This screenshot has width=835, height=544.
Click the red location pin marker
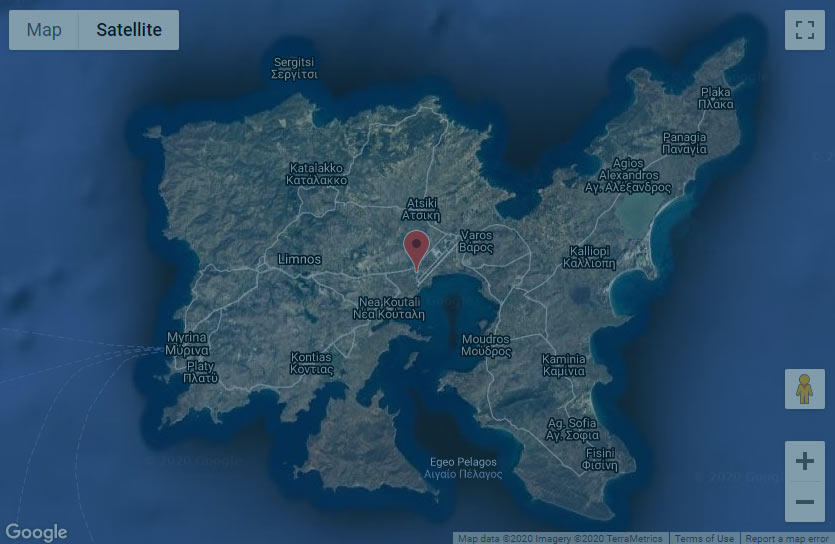(x=416, y=250)
